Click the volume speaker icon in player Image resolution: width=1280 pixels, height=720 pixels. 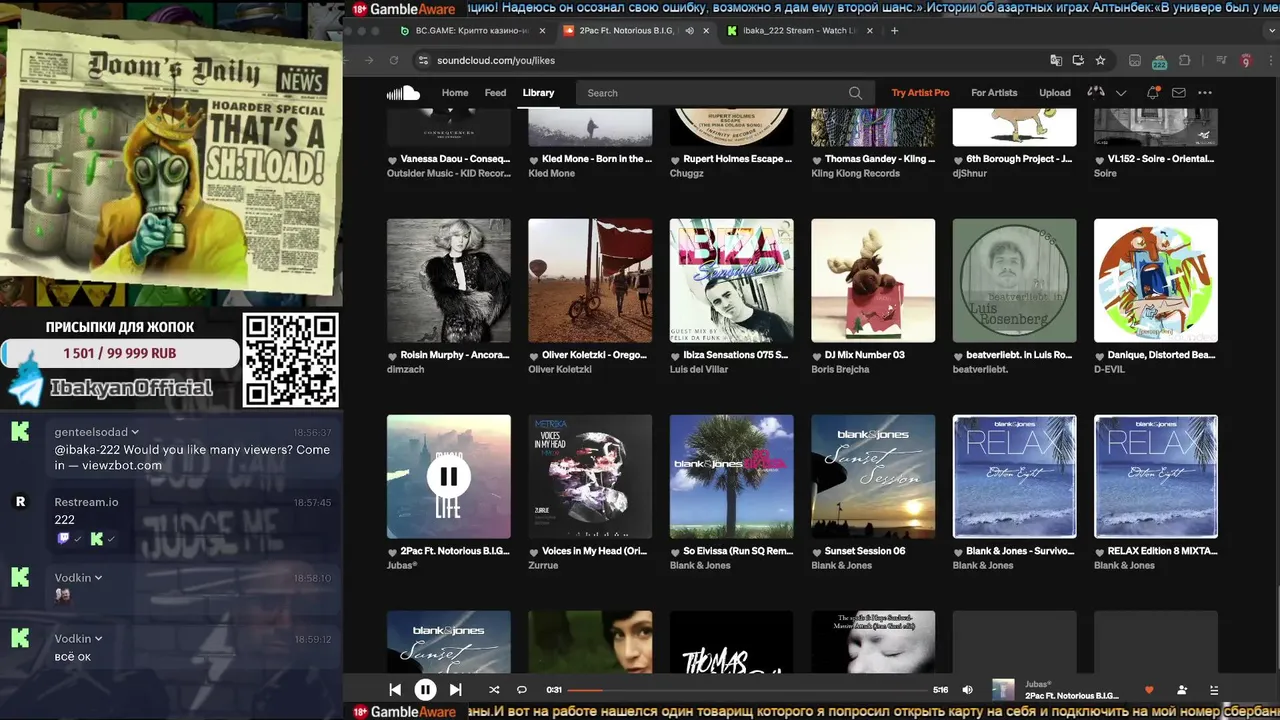967,690
